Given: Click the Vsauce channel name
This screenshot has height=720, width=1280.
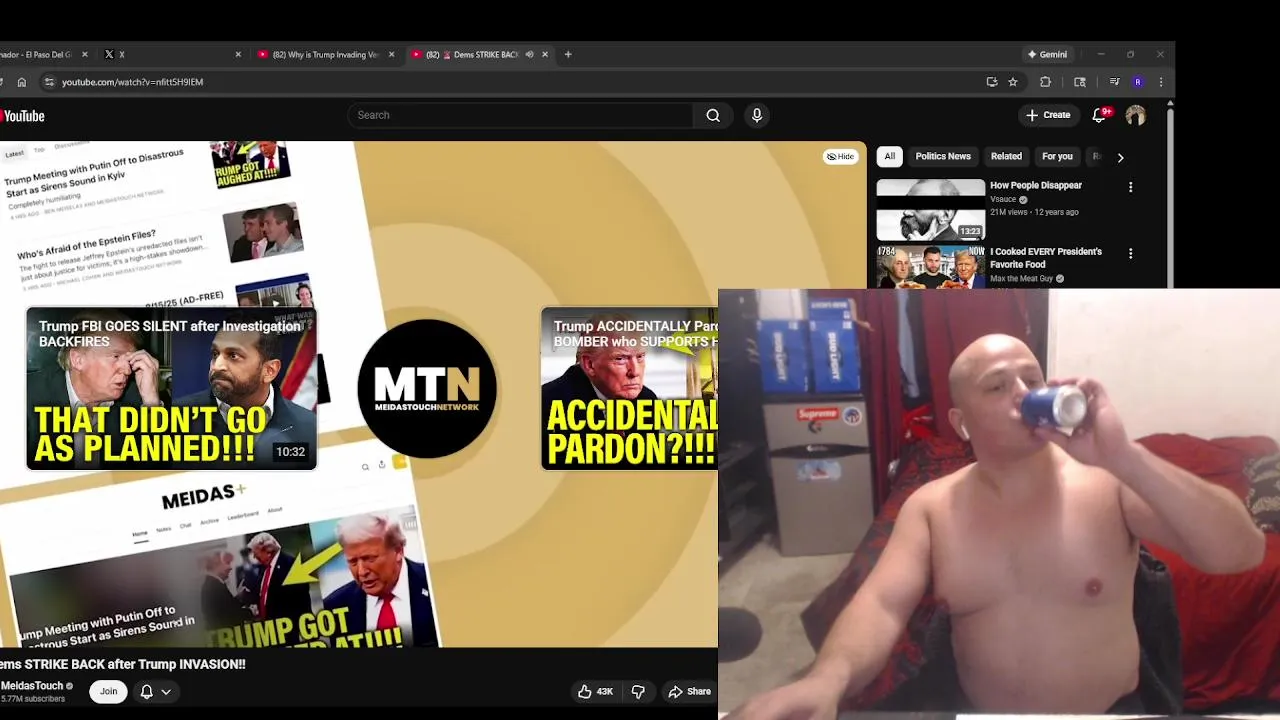Looking at the screenshot, I should [x=1003, y=199].
